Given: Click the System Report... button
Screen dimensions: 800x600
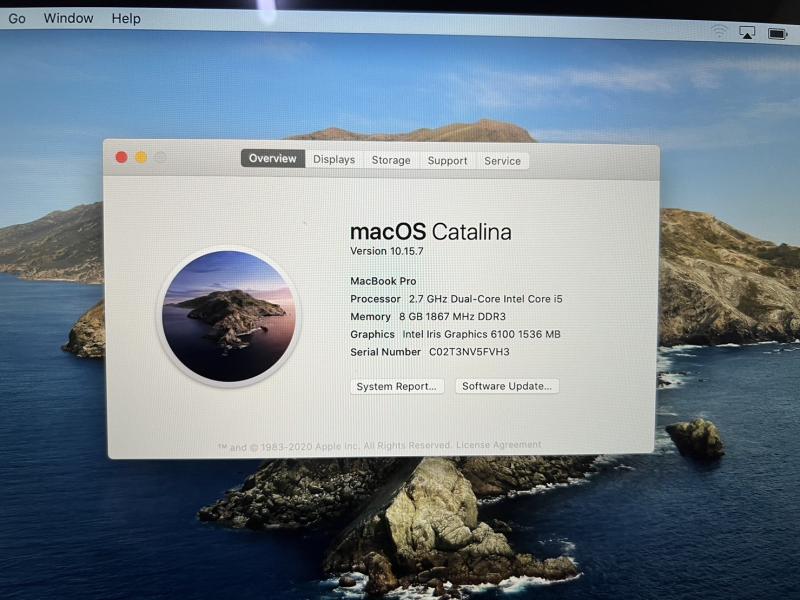Looking at the screenshot, I should click(396, 386).
